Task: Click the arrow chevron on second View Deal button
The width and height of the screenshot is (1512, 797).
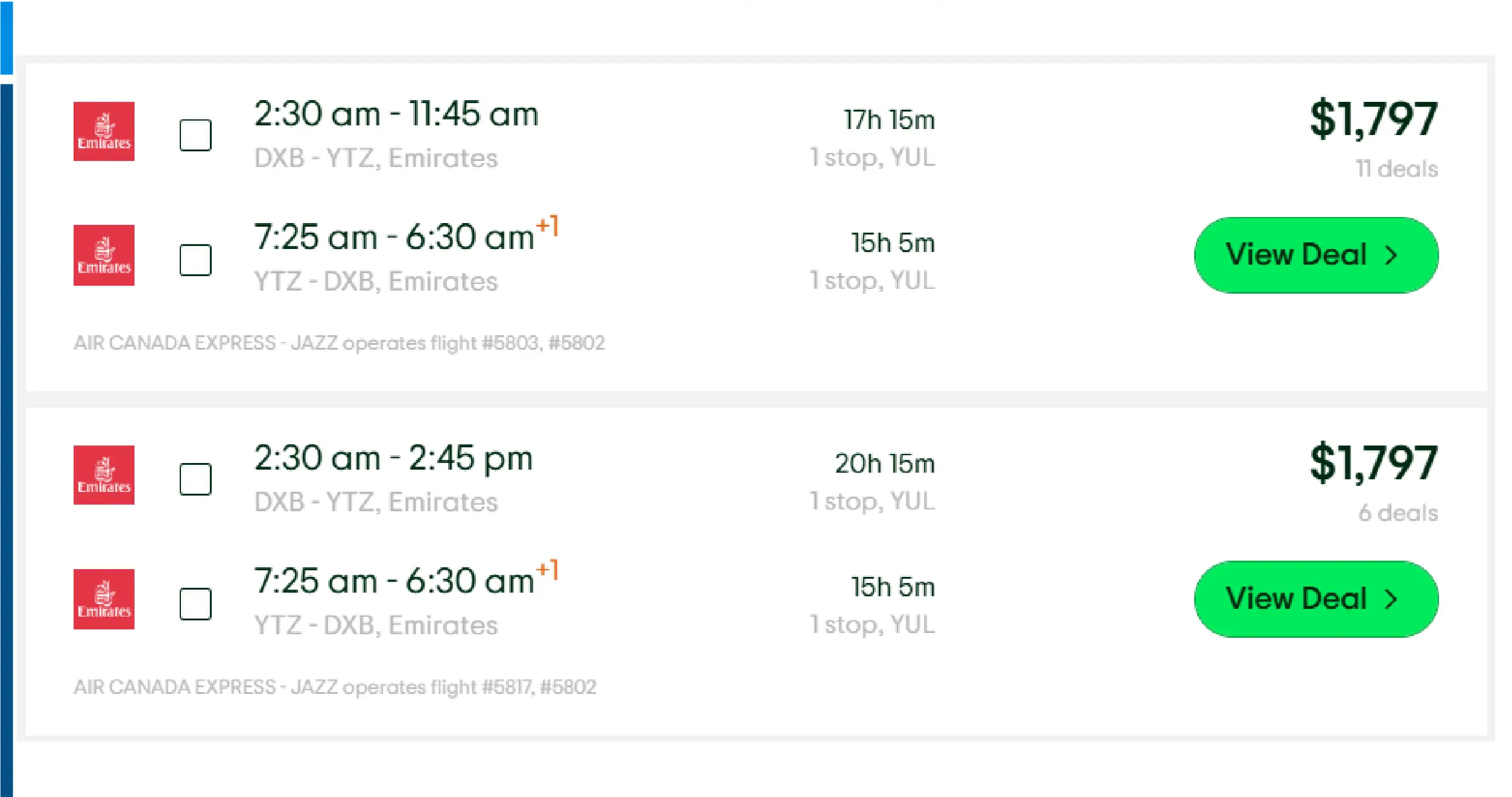Action: tap(1392, 600)
